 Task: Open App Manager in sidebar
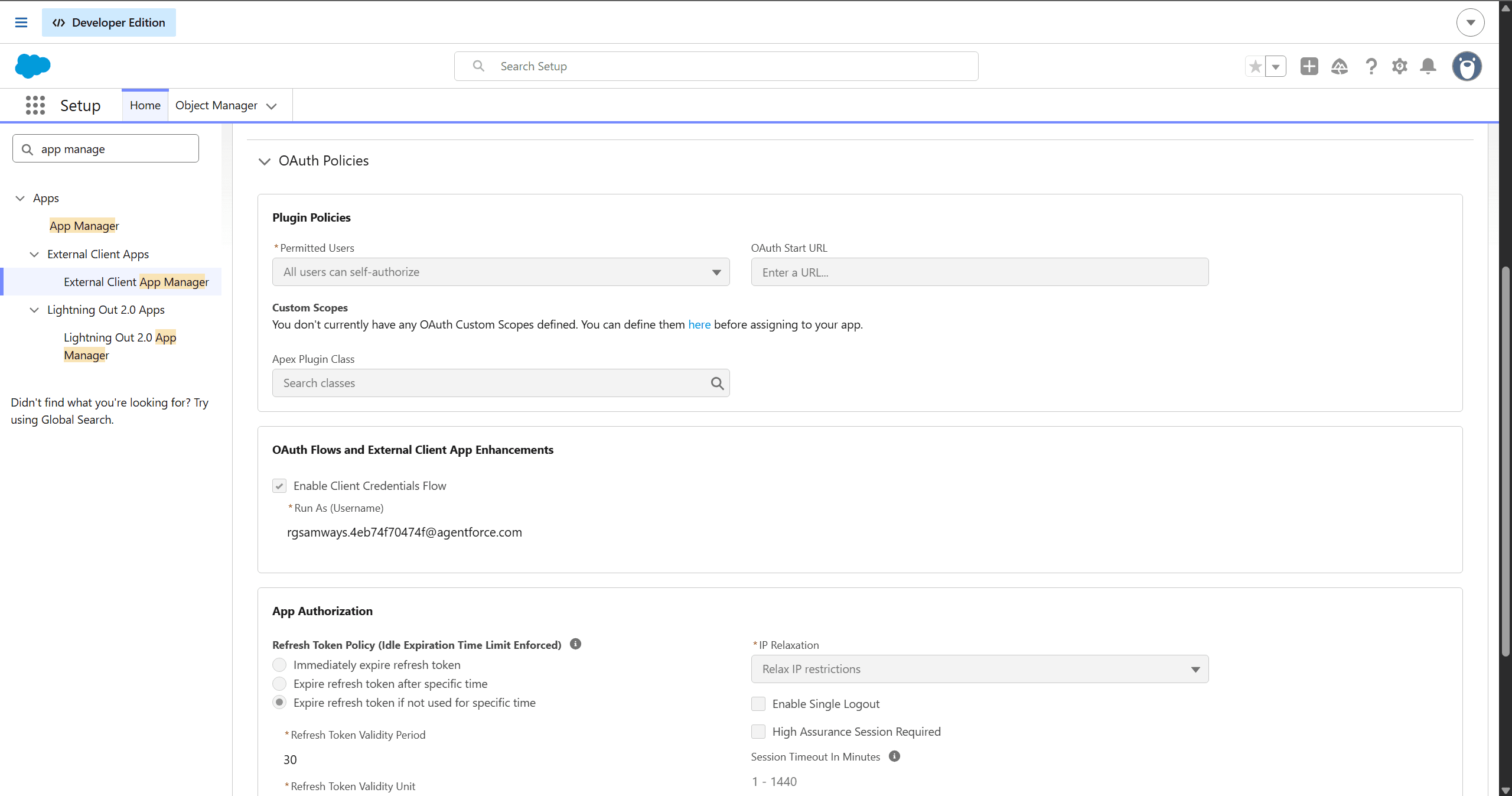tap(84, 226)
